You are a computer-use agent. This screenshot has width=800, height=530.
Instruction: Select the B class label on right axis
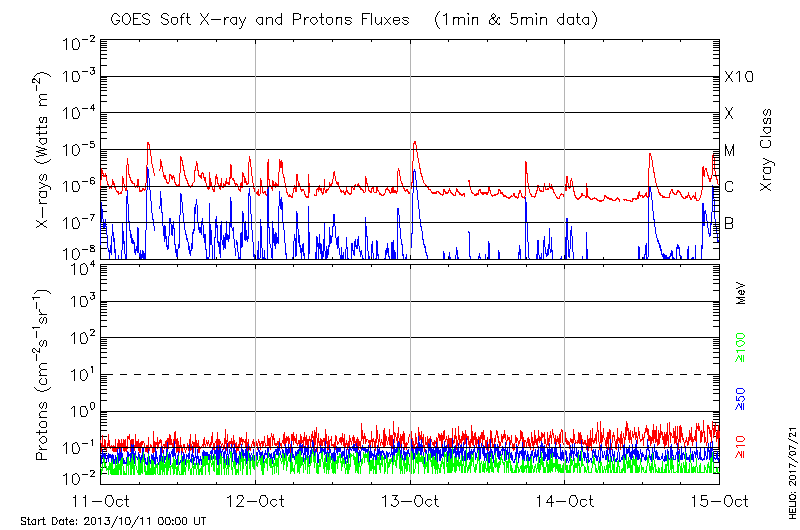[x=730, y=223]
